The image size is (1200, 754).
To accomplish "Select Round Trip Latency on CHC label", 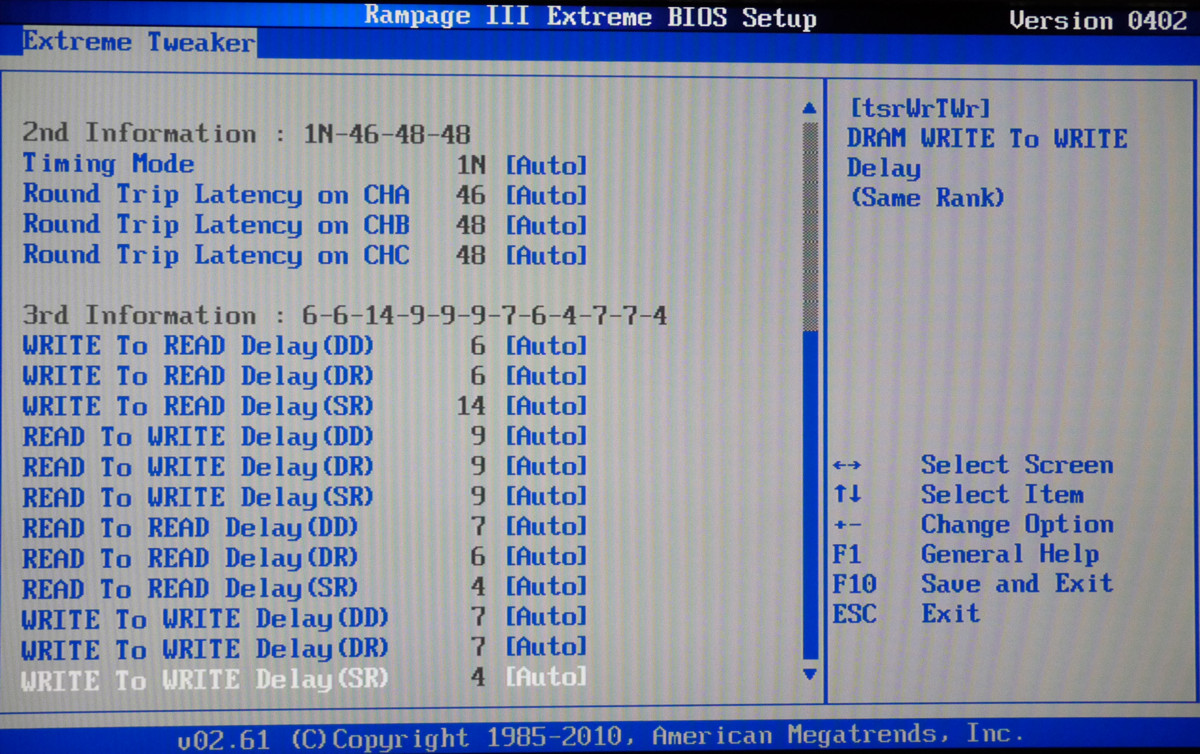I will coord(216,255).
